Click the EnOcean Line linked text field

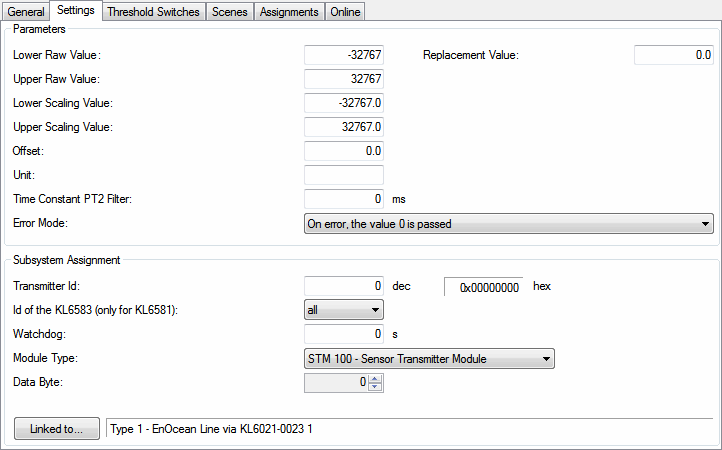click(x=409, y=429)
